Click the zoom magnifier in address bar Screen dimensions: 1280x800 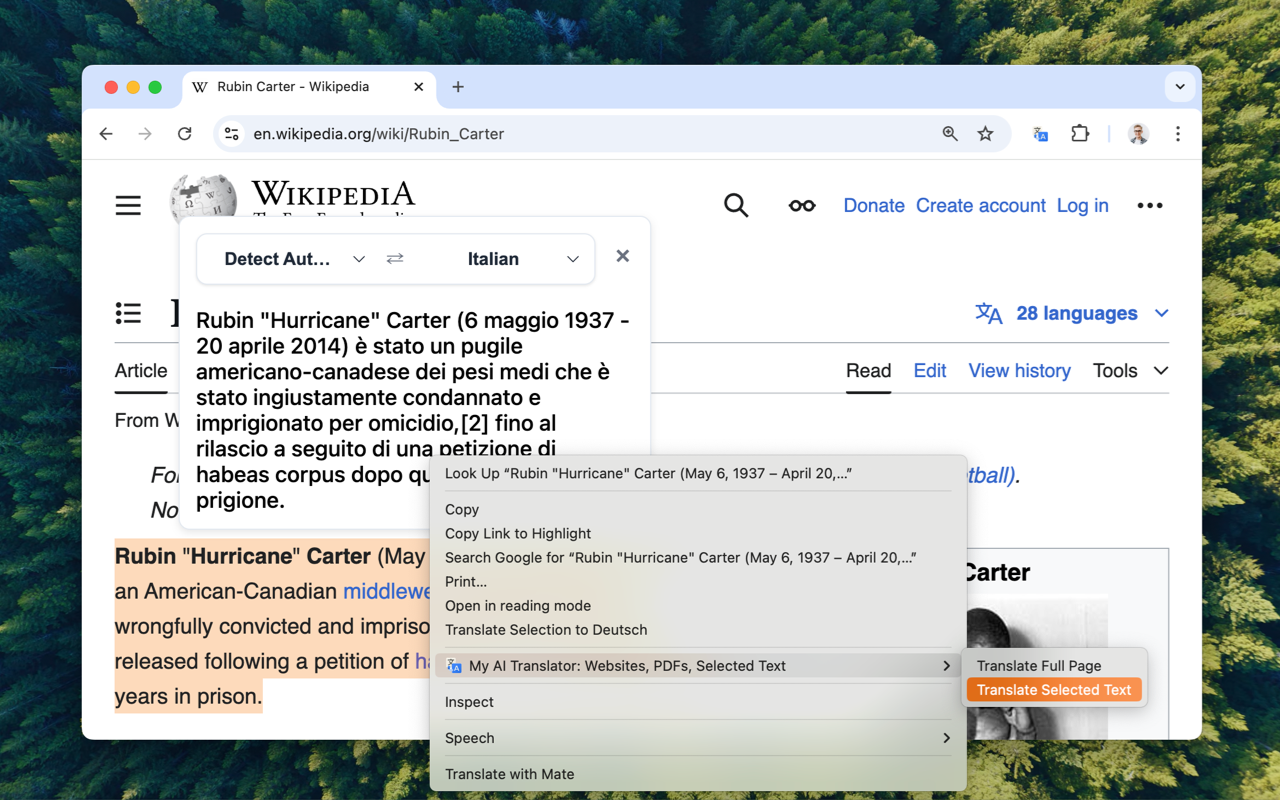tap(950, 134)
